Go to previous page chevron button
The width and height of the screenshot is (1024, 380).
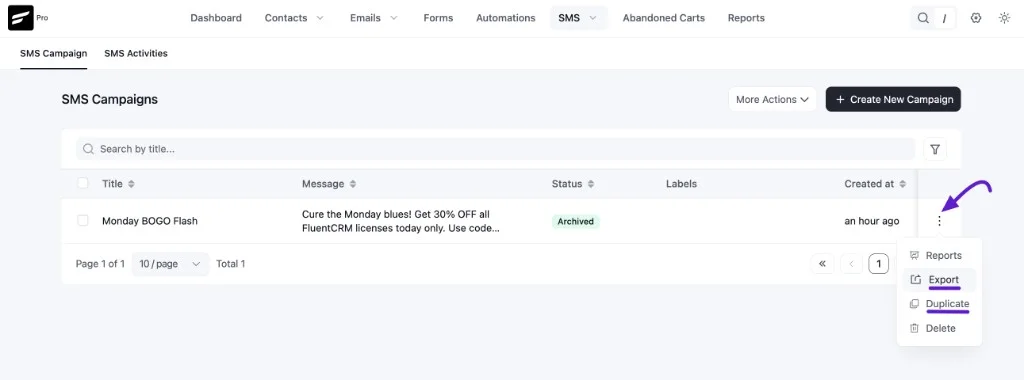(852, 264)
